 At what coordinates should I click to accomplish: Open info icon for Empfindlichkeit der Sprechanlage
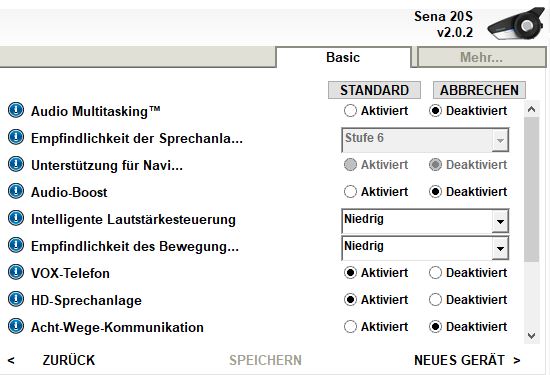coord(16,137)
